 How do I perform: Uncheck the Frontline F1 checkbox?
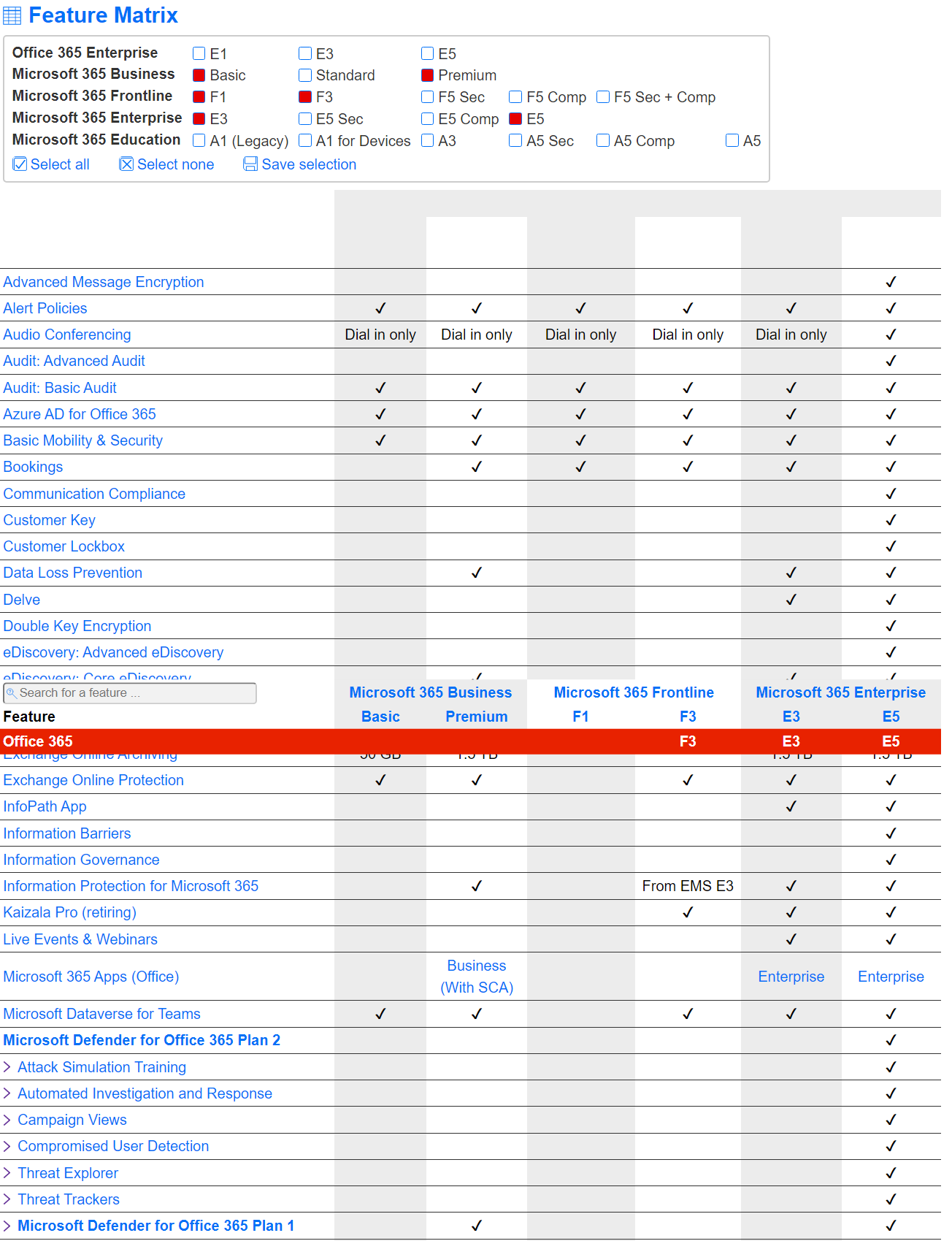(199, 97)
